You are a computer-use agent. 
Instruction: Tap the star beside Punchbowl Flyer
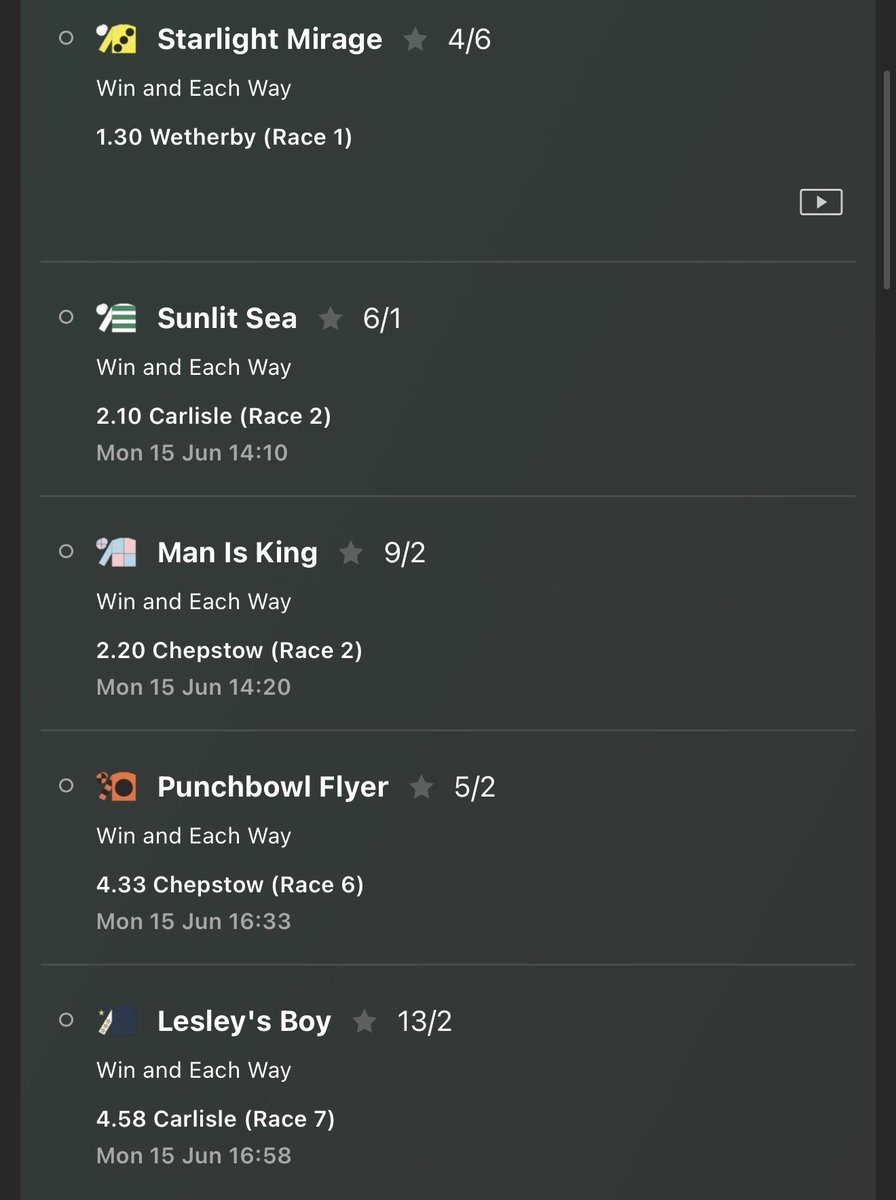(x=421, y=788)
